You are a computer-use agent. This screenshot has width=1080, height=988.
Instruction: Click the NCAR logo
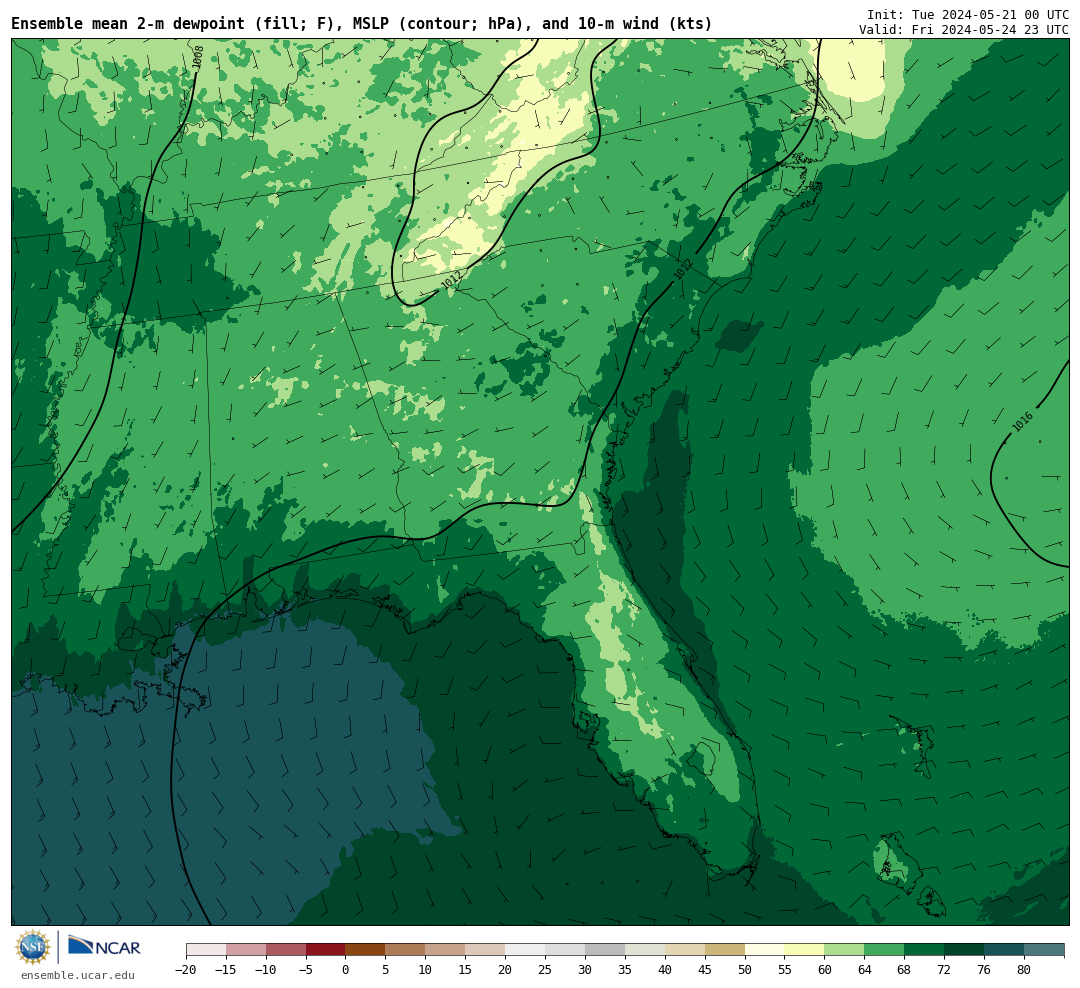coord(104,947)
